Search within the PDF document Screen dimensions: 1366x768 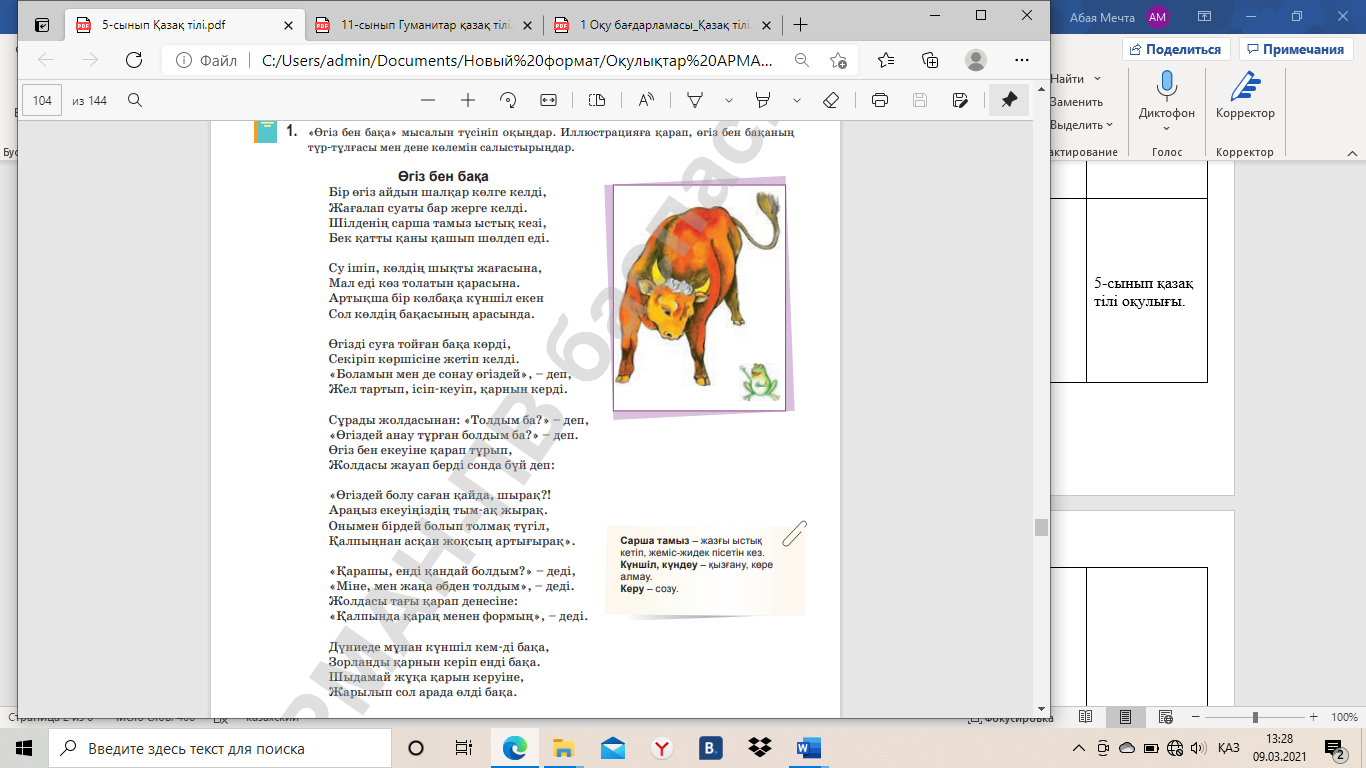click(x=135, y=100)
